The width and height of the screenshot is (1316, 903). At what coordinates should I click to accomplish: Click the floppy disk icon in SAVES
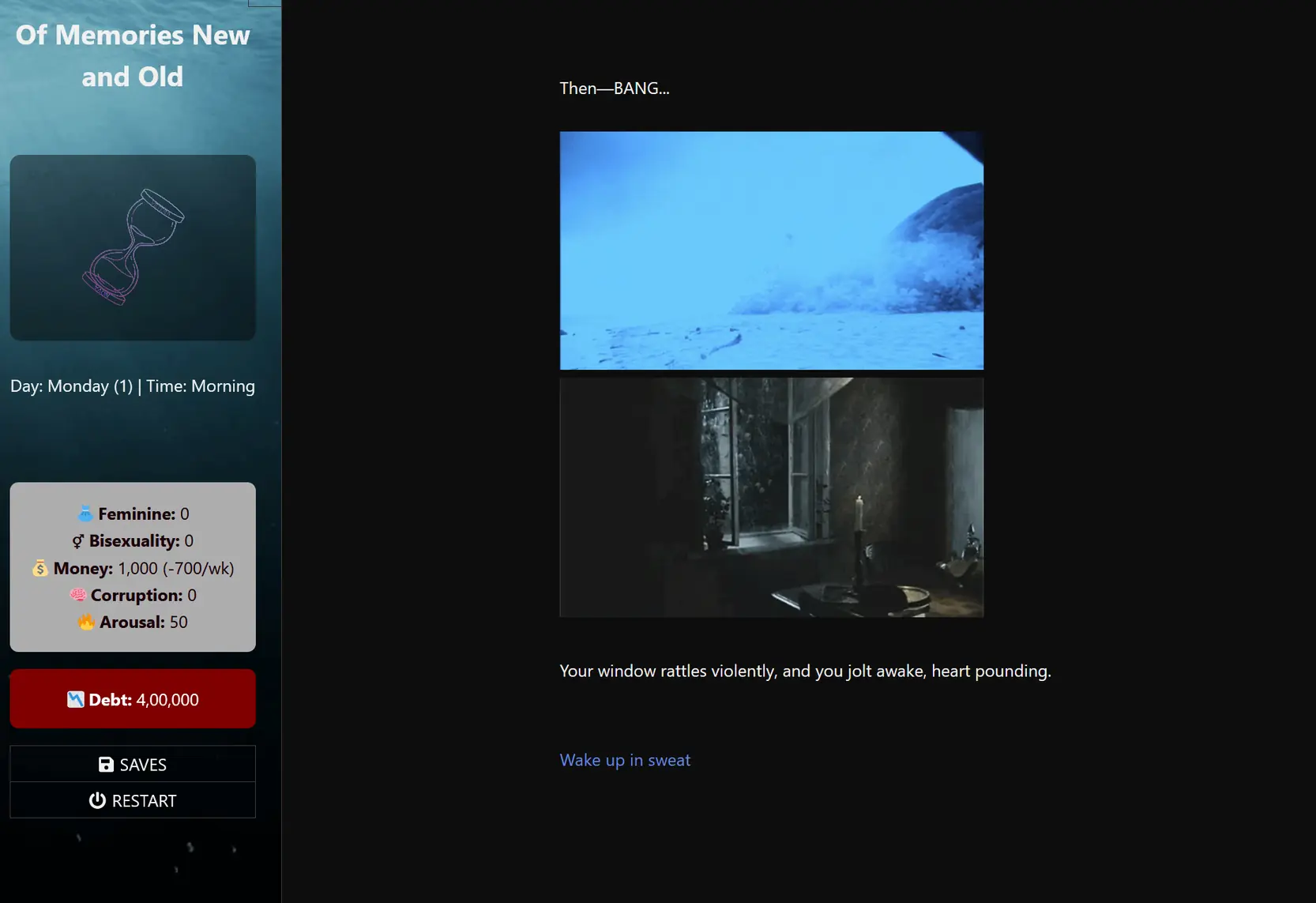coord(106,765)
